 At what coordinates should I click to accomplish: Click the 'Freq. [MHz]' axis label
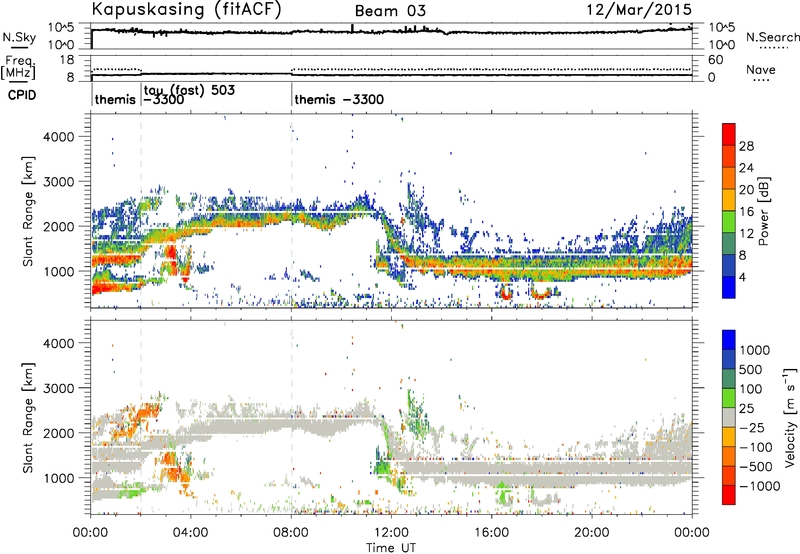pos(18,67)
